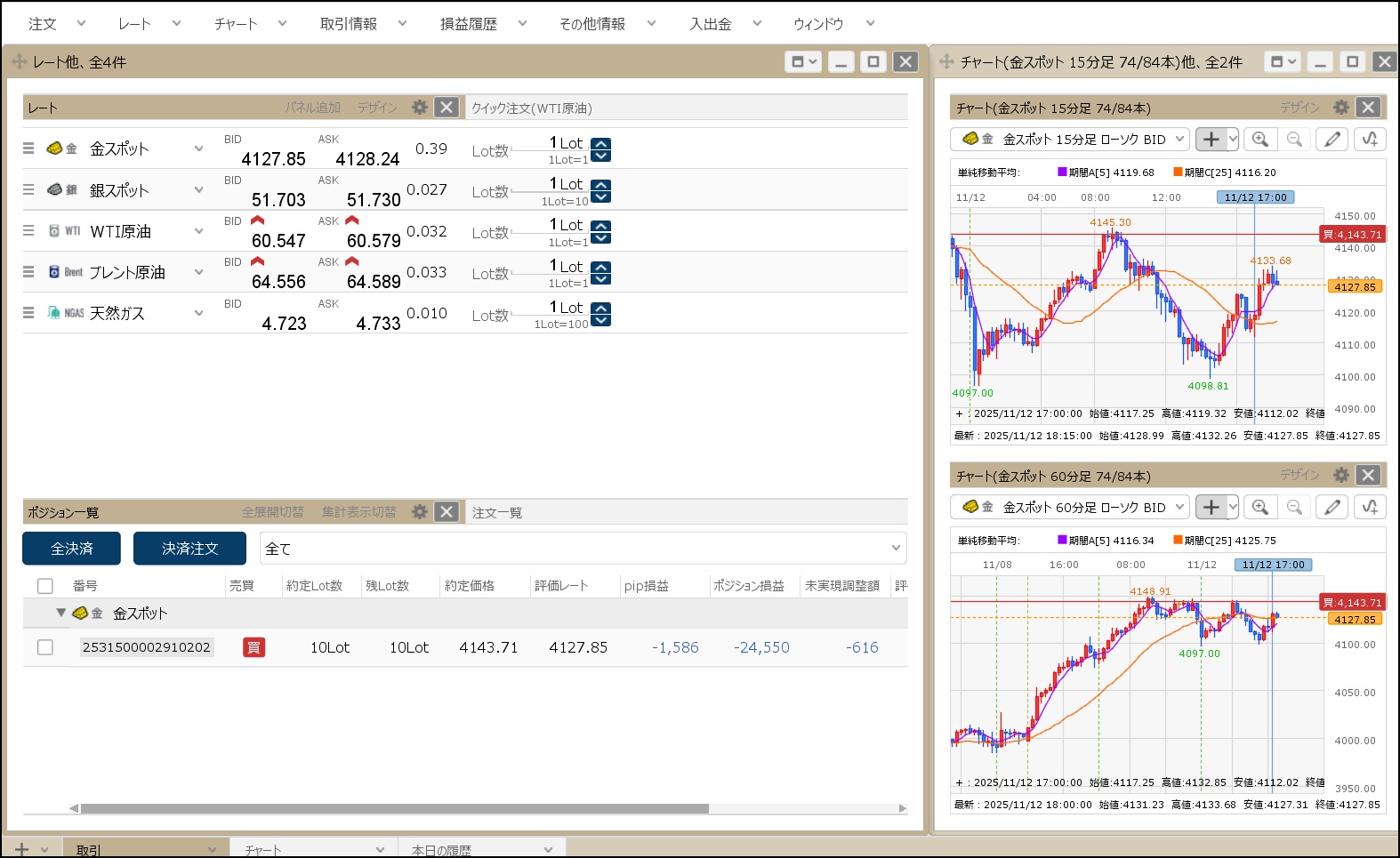Open the gear settings of the レート panel
The width and height of the screenshot is (1400, 858).
pos(420,108)
